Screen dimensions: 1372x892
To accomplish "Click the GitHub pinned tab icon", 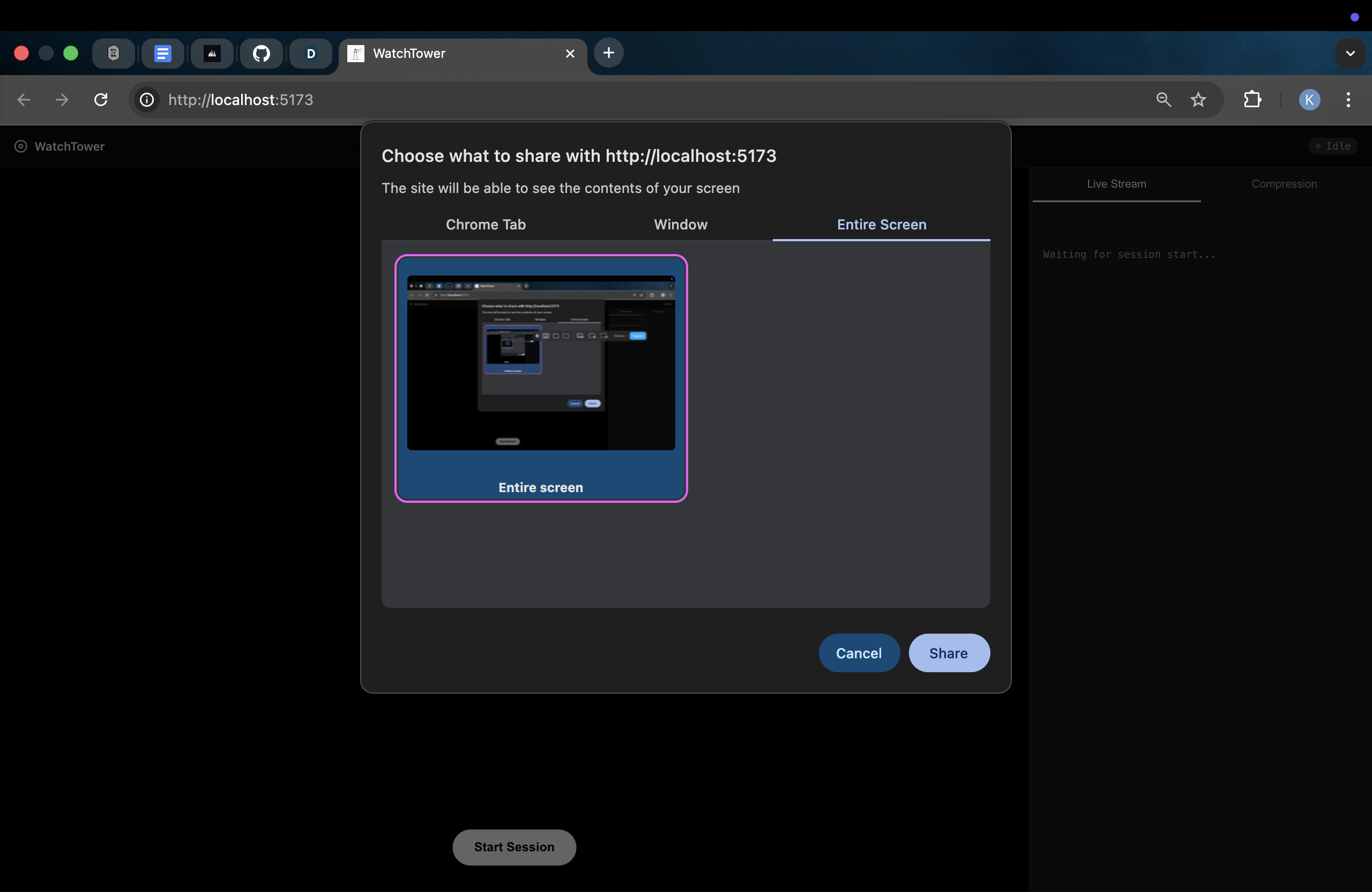I will (261, 54).
